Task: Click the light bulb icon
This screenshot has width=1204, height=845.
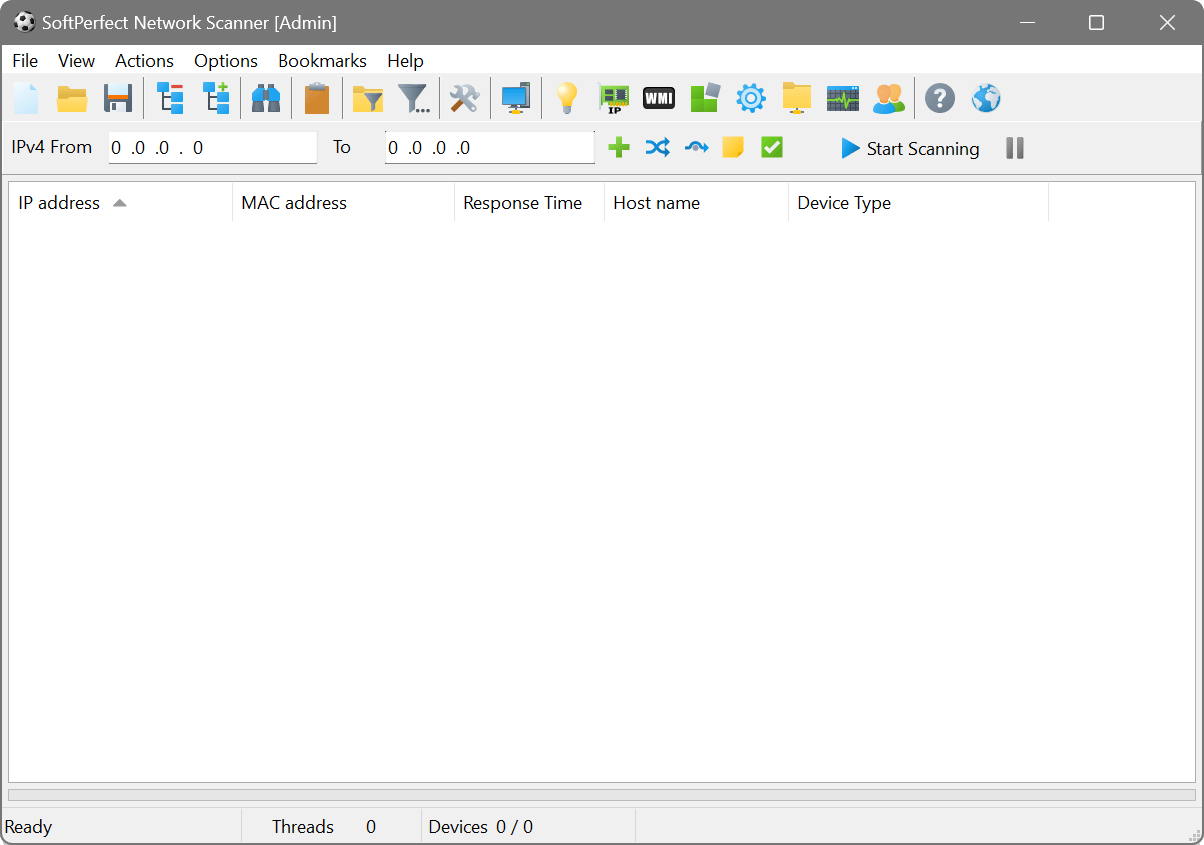Action: (567, 98)
